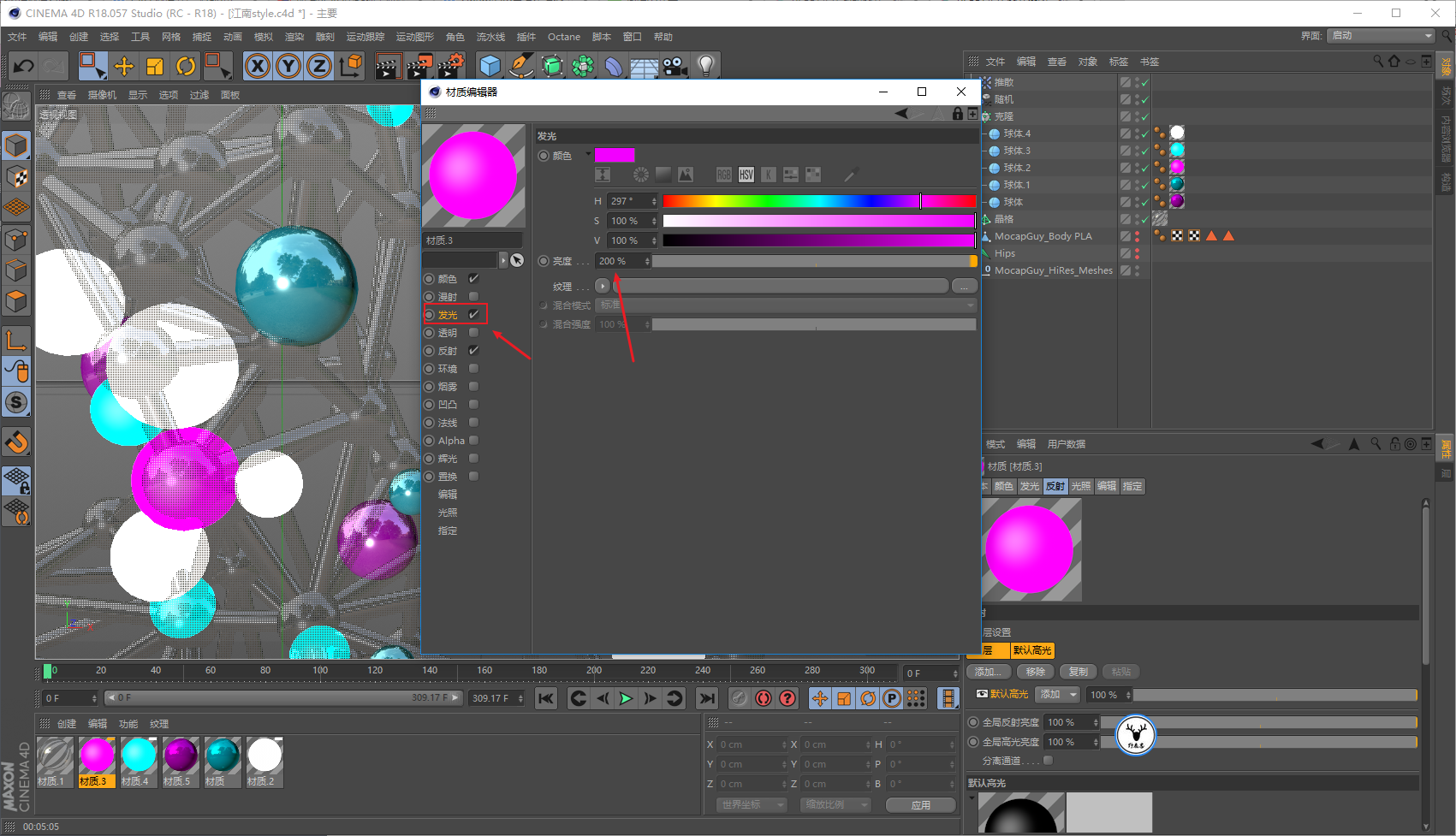Open the 添加 blend mode dropdown
Image resolution: width=1456 pixels, height=836 pixels.
click(x=1058, y=695)
